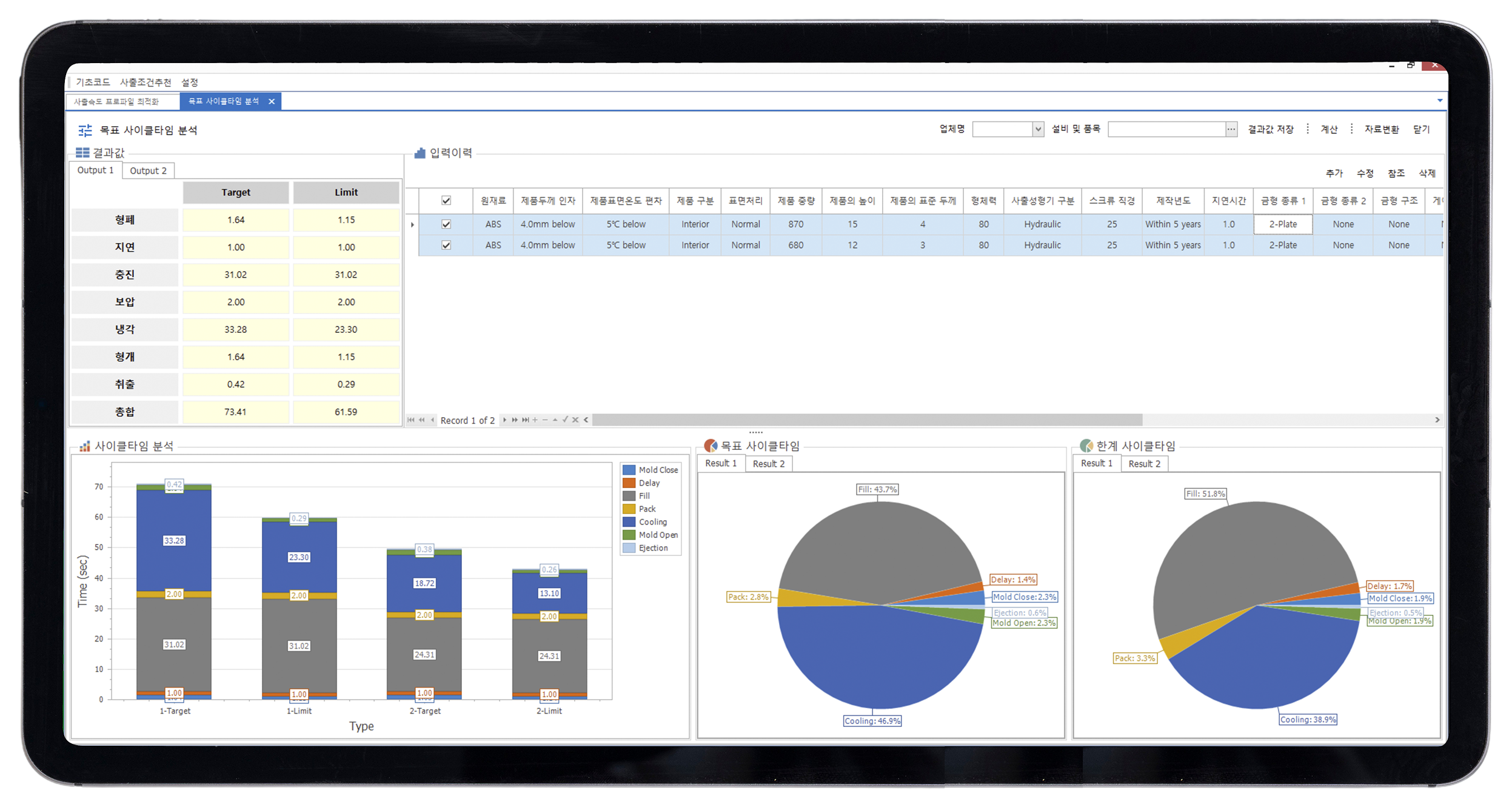Toggle the header select-all checkbox
Screen dimensions: 1512x807
click(x=446, y=201)
